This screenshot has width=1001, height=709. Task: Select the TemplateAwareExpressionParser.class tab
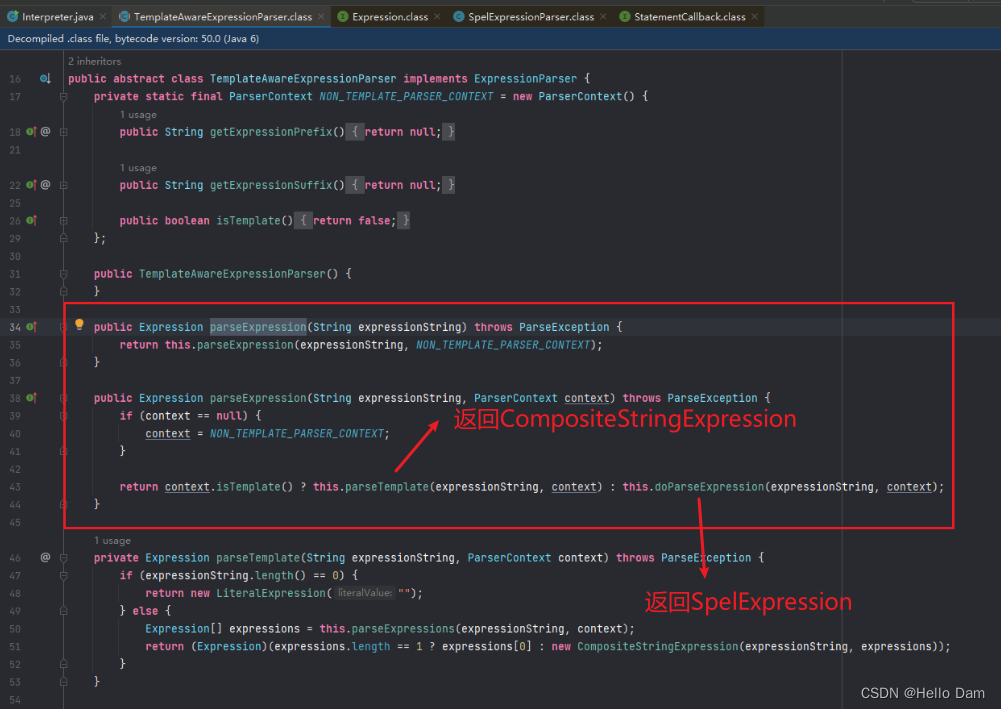click(222, 17)
